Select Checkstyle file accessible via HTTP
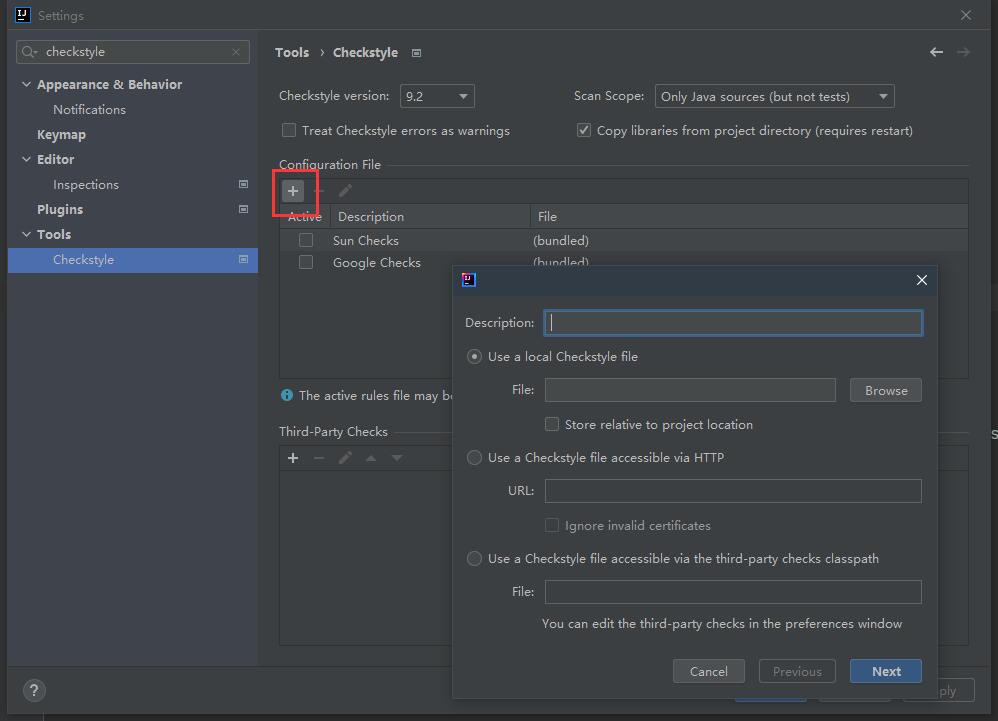 pyautogui.click(x=474, y=458)
